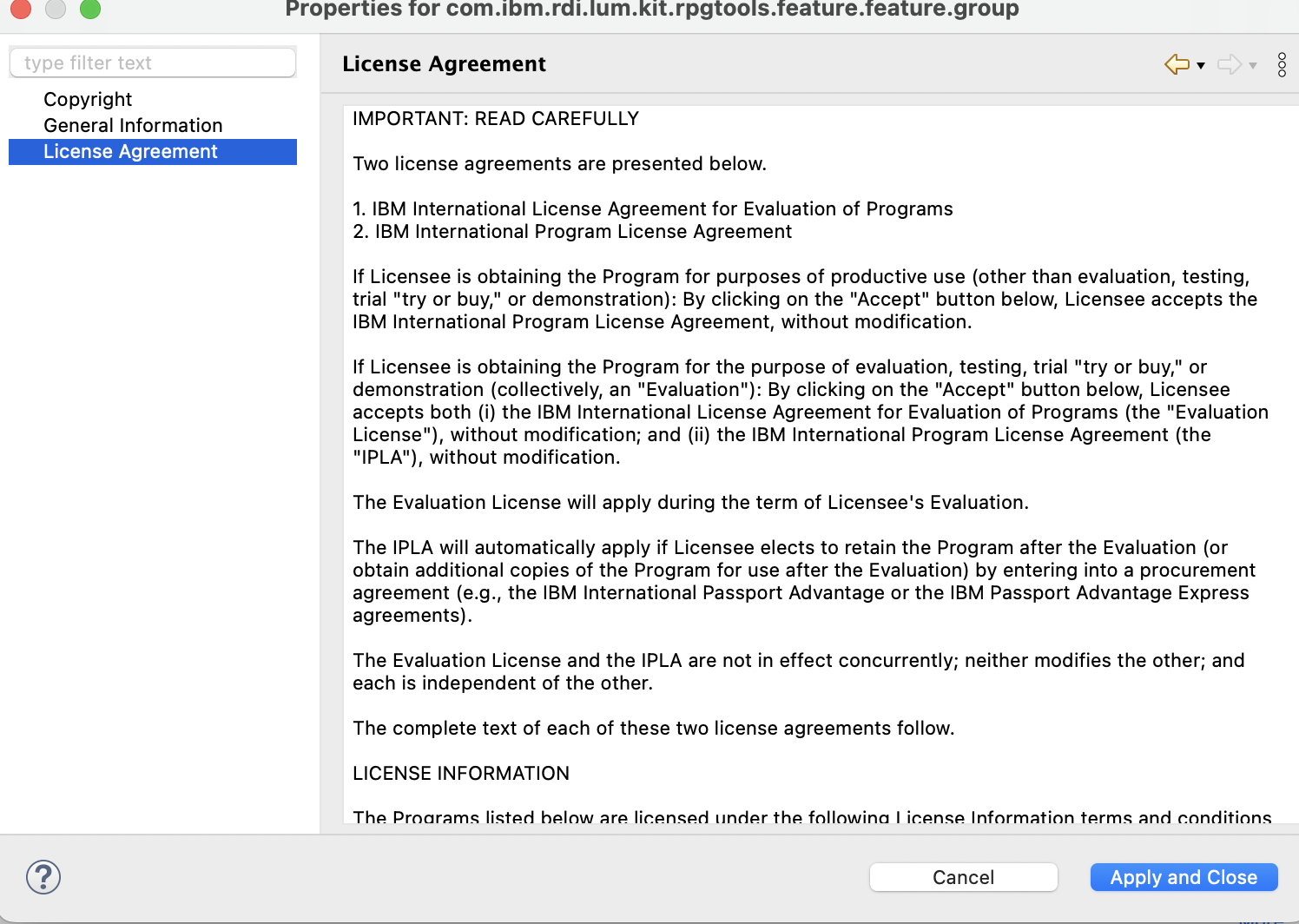Open the view menu with three dots
The width and height of the screenshot is (1299, 924).
pos(1282,64)
